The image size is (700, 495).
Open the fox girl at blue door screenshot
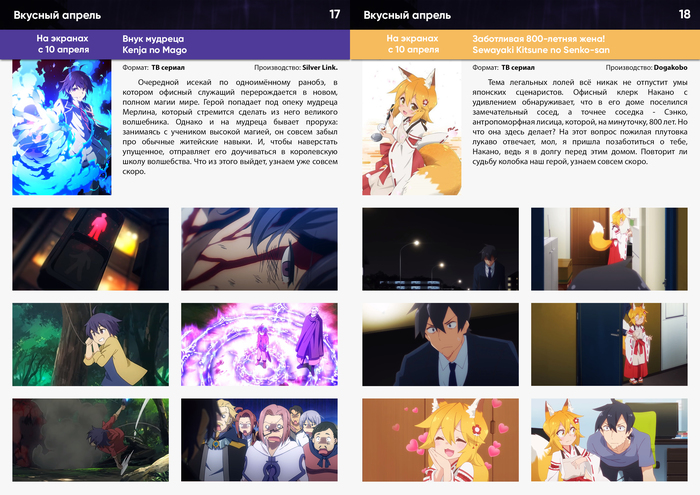tap(609, 345)
